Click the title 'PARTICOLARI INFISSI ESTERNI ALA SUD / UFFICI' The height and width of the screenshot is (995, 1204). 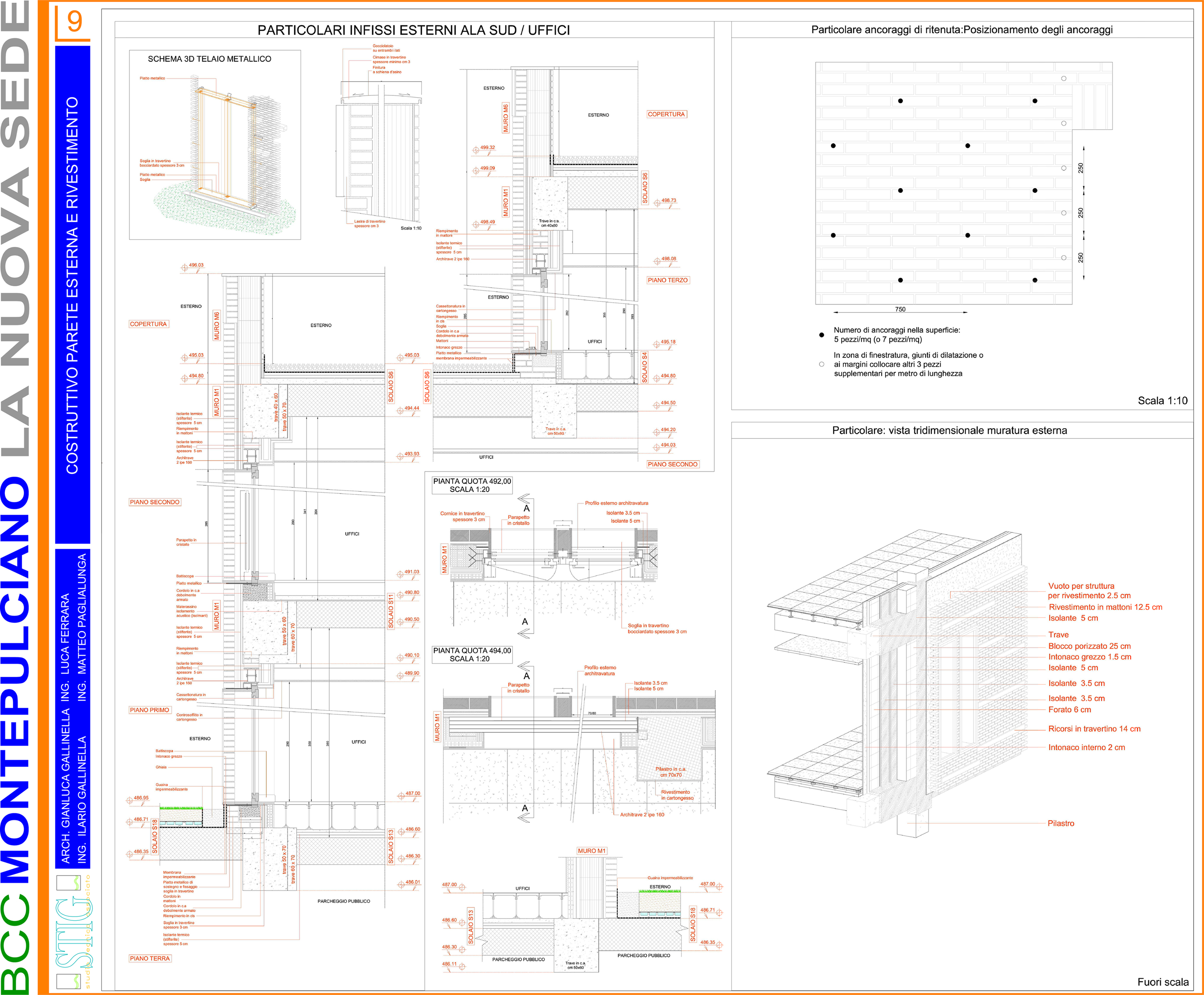click(413, 30)
